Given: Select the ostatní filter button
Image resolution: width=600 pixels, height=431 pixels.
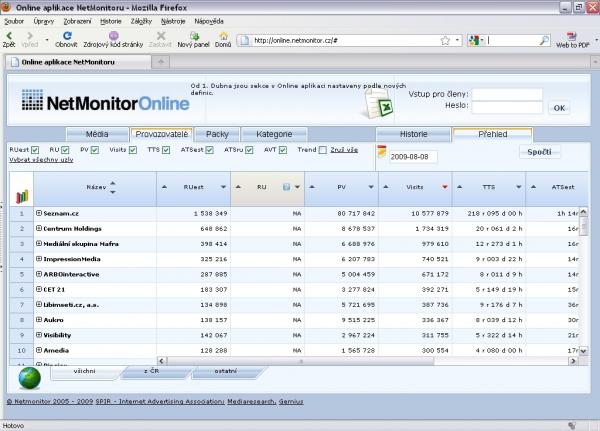Looking at the screenshot, I should click(x=228, y=372).
